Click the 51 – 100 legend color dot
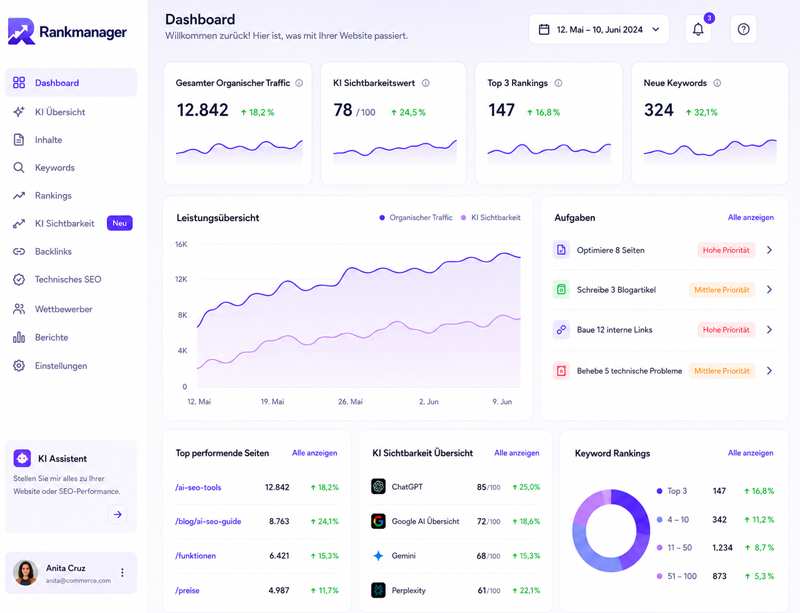Screen dimensions: 800x613 click(659, 576)
